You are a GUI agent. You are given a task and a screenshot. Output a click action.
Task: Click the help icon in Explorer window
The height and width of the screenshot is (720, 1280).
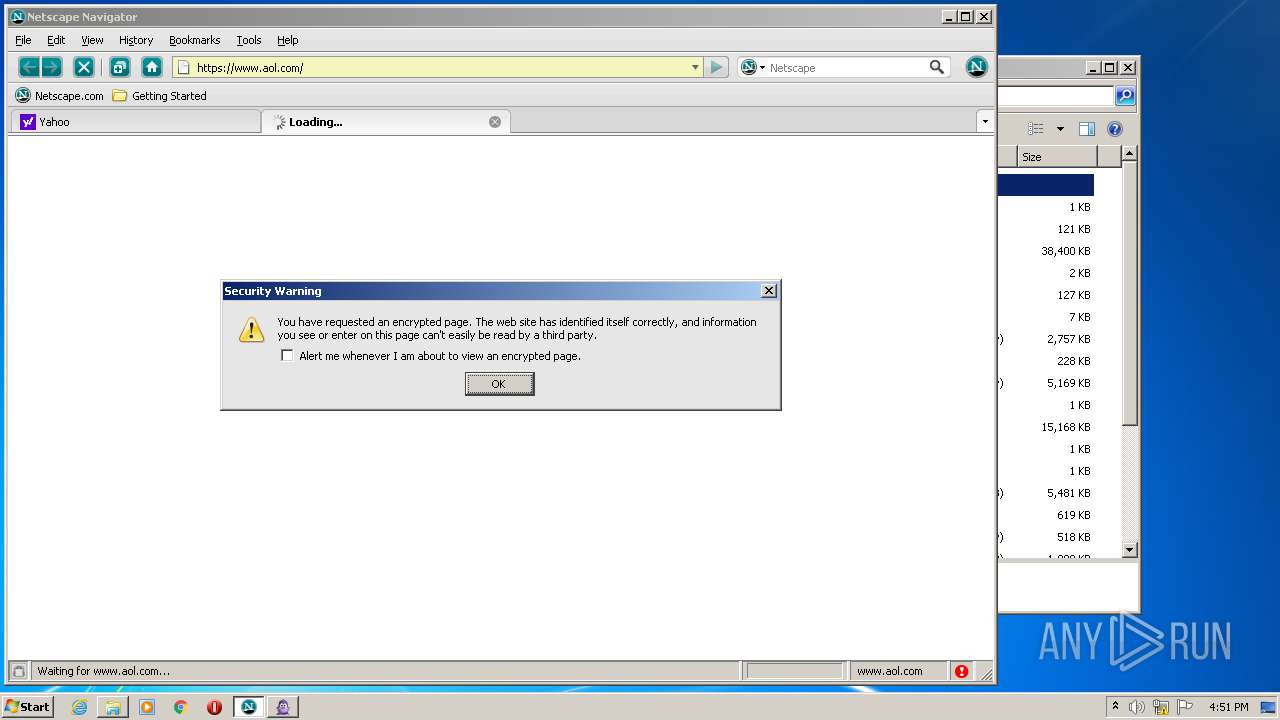click(1115, 129)
